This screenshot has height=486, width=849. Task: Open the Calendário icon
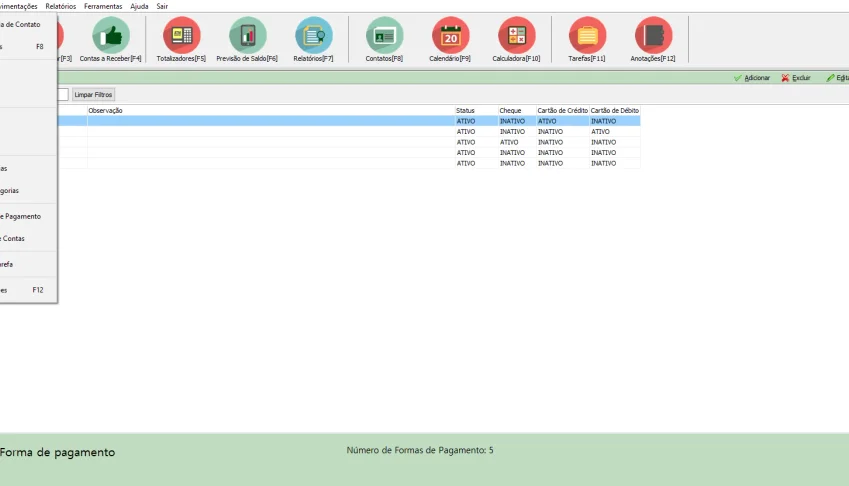(x=450, y=36)
